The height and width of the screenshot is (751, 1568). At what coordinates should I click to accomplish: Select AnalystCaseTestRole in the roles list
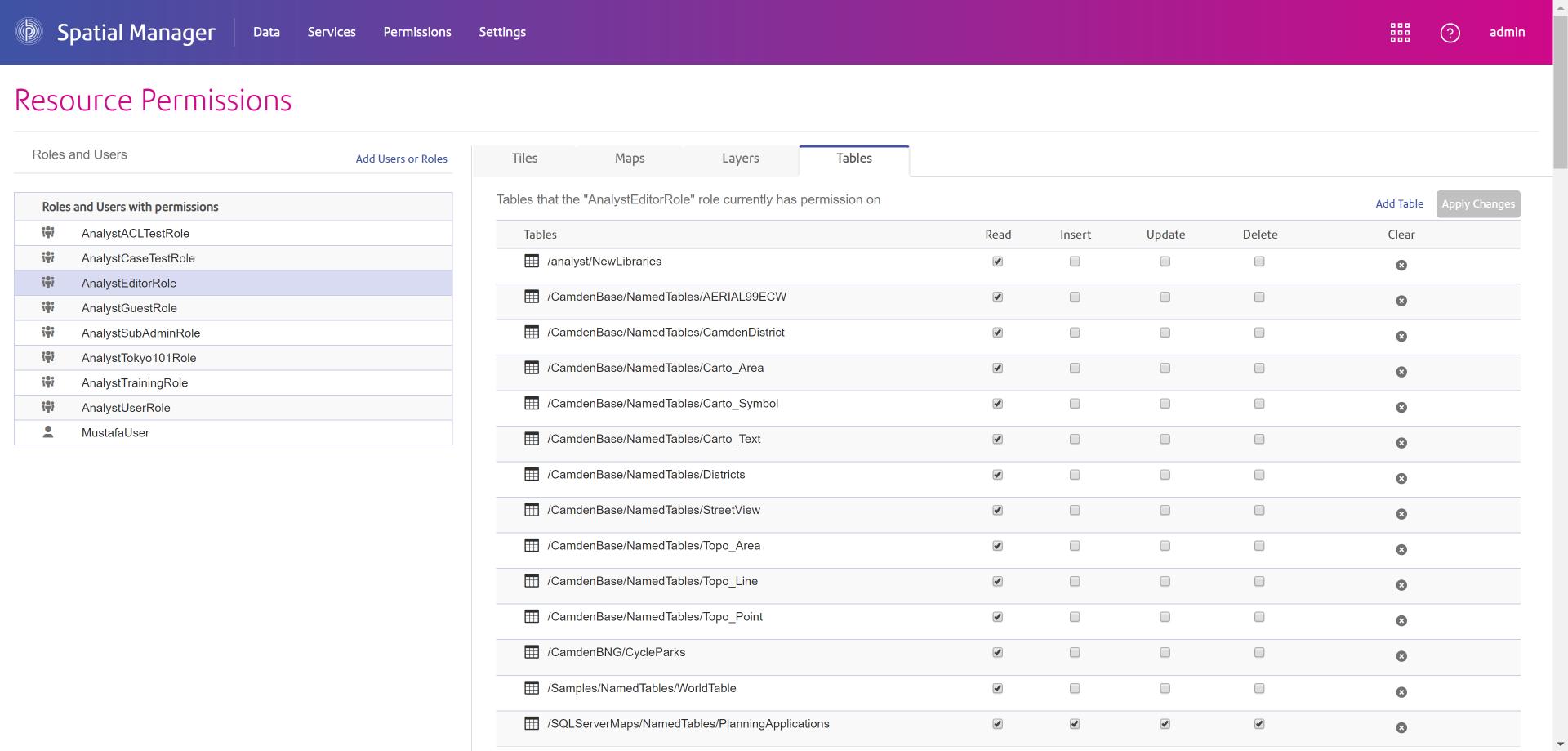coord(234,258)
